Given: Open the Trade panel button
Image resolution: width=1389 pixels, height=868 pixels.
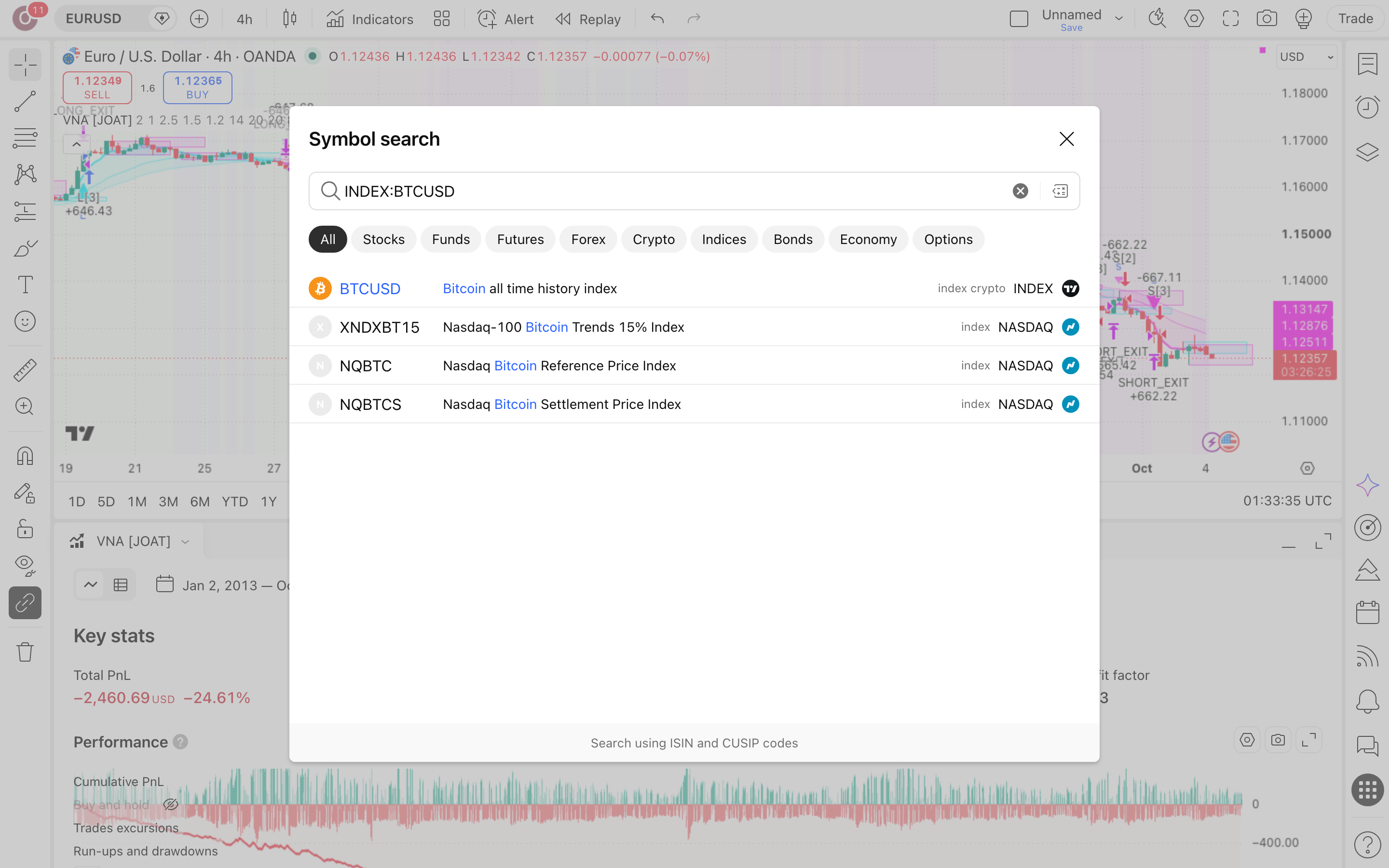Looking at the screenshot, I should click(x=1355, y=19).
